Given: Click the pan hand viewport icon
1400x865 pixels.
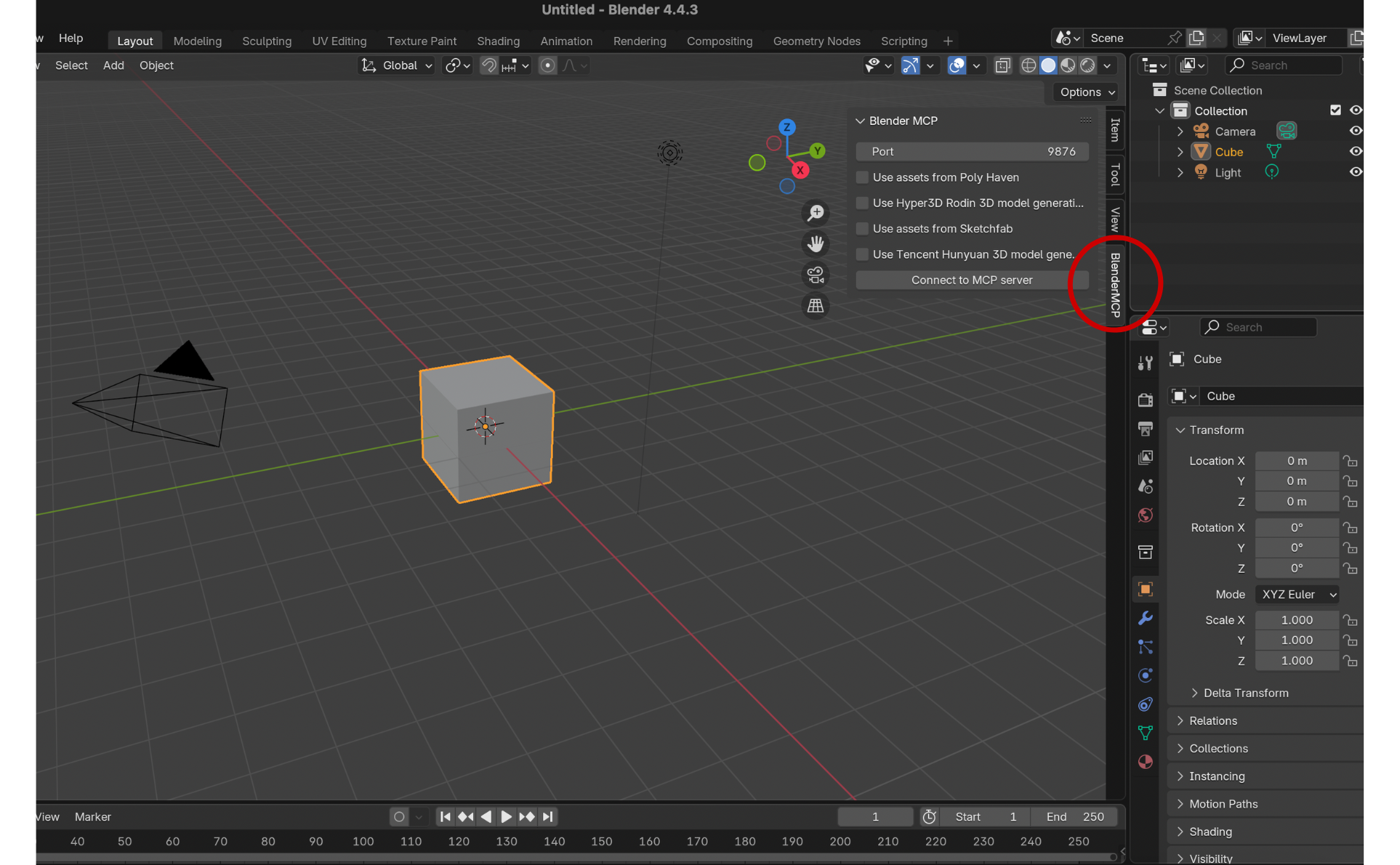Looking at the screenshot, I should (816, 244).
